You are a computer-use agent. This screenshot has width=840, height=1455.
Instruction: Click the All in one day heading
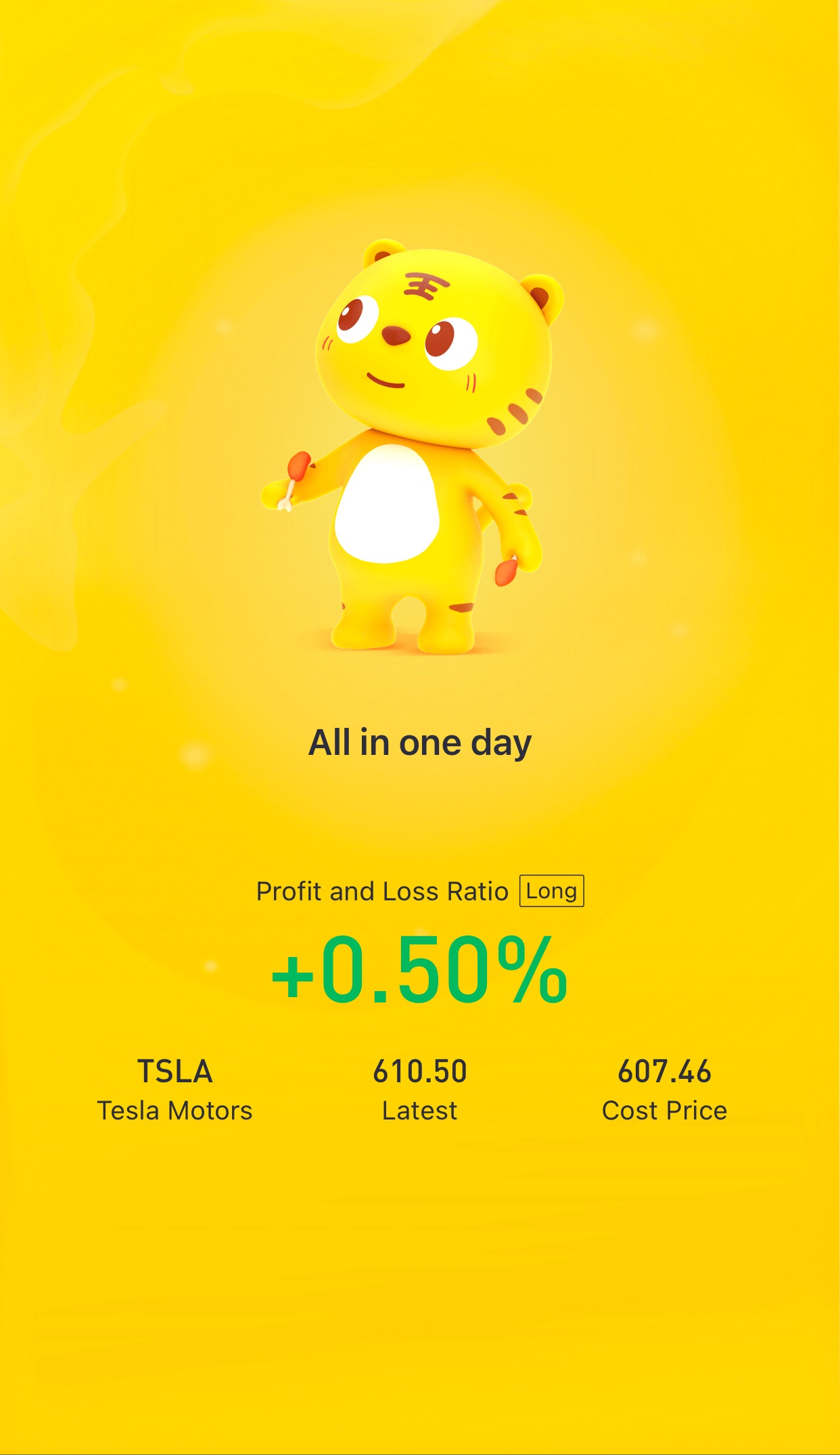tap(420, 743)
